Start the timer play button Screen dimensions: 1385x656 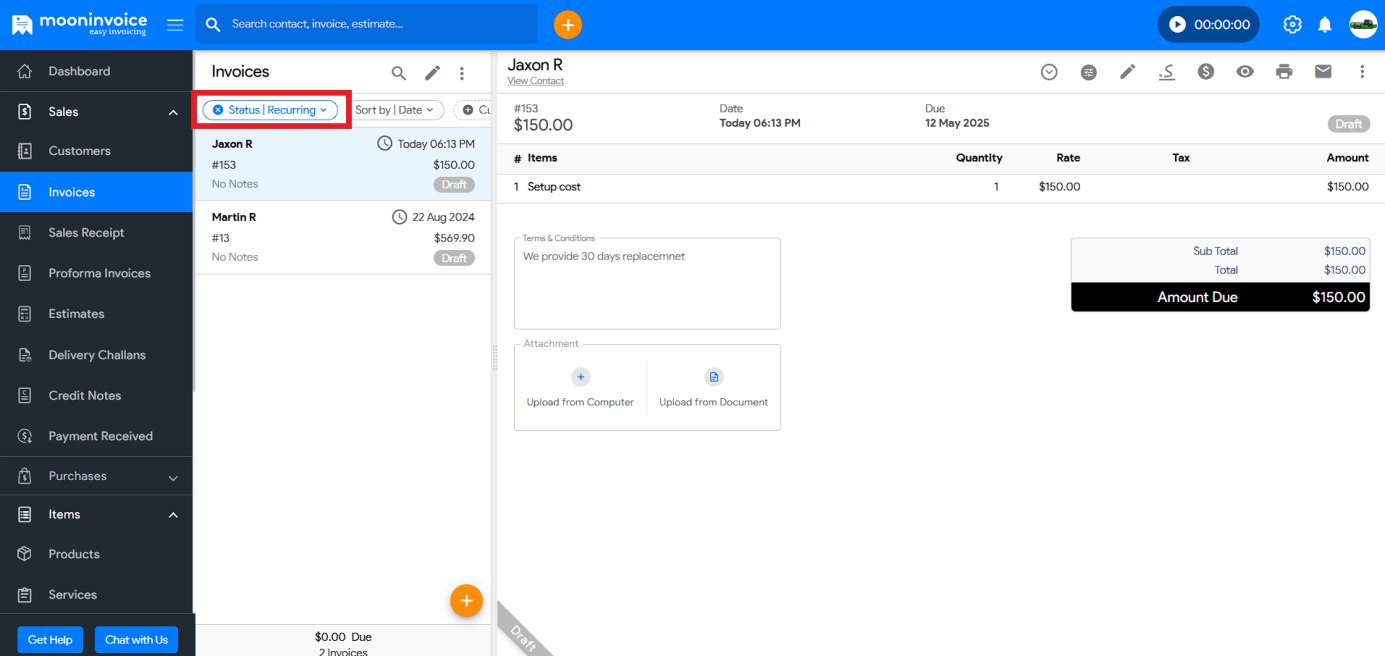coord(1177,25)
